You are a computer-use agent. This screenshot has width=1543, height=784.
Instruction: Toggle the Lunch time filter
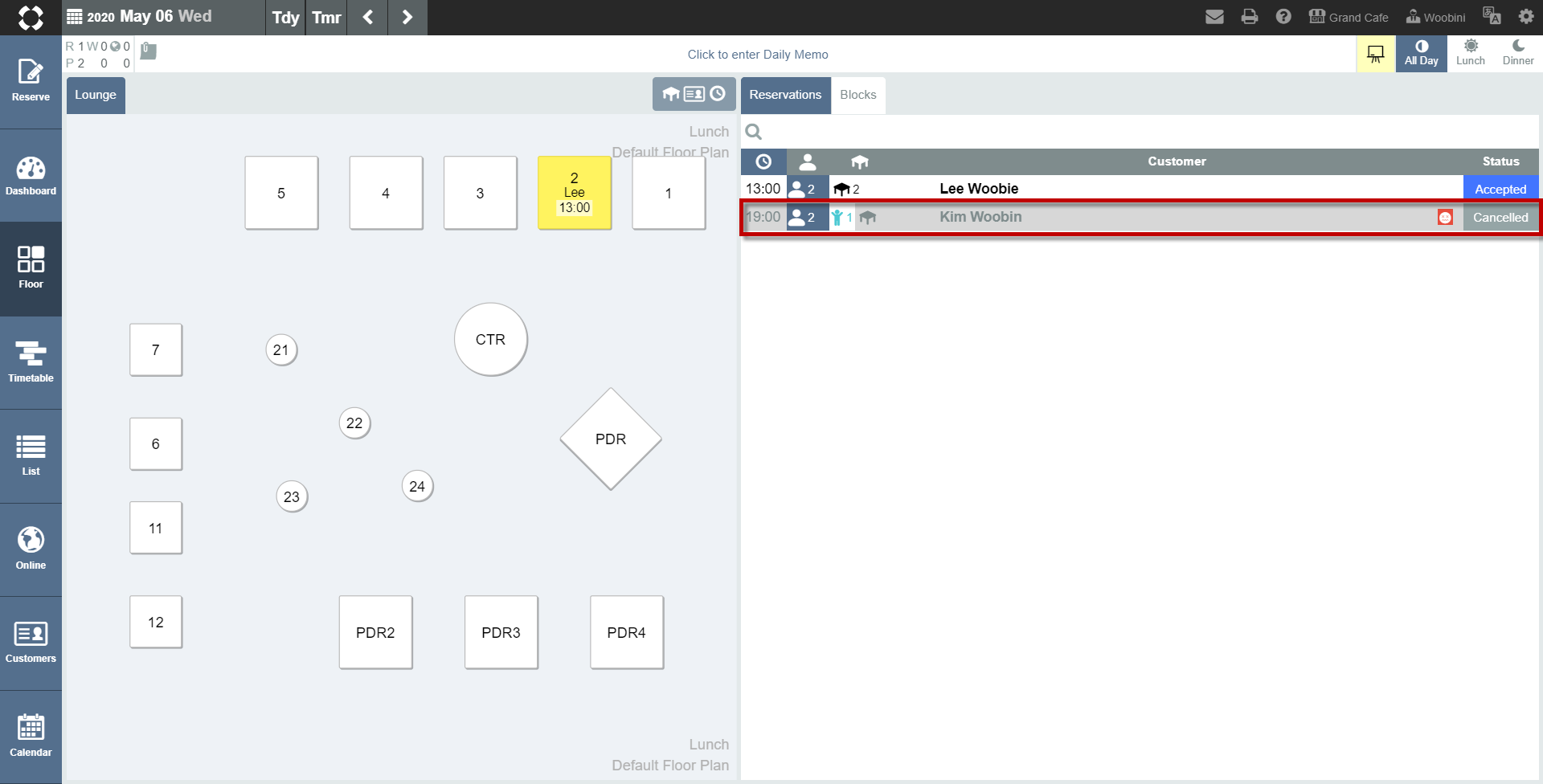(1470, 54)
